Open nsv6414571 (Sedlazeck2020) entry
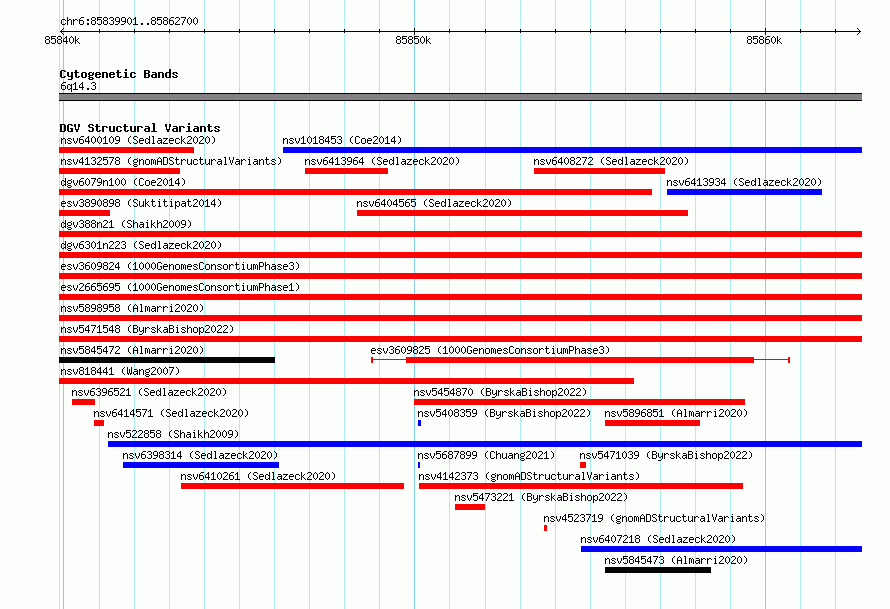Image resolution: width=890 pixels, height=609 pixels. click(171, 413)
